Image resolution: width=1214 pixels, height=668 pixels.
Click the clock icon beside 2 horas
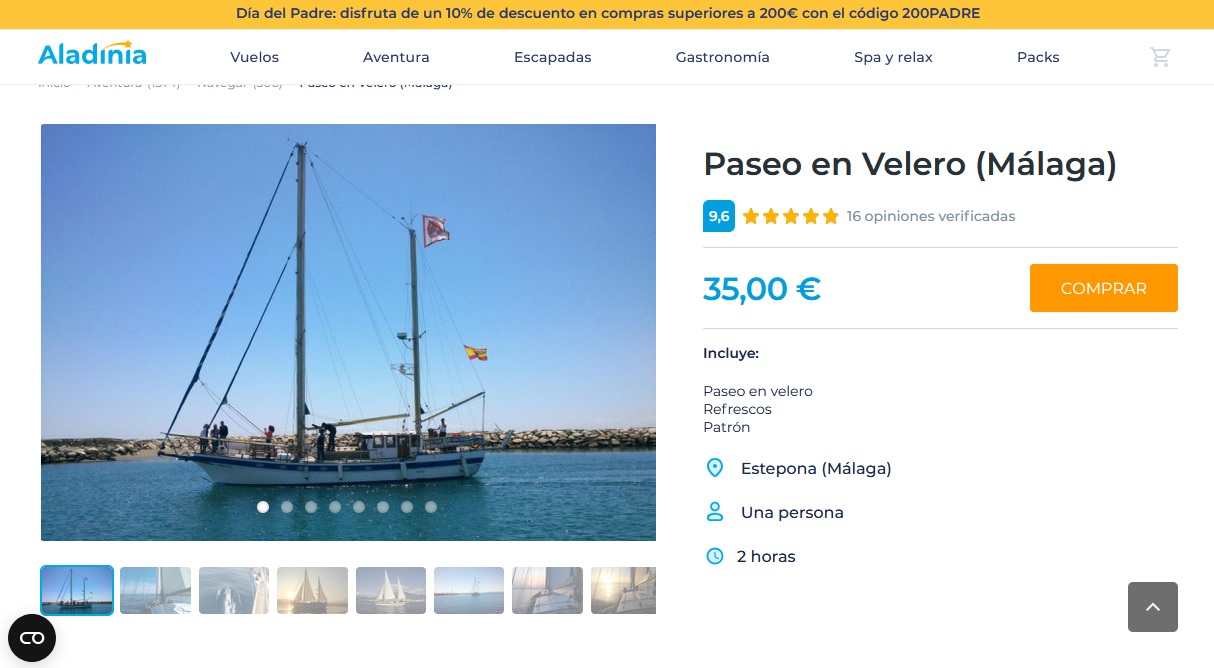[x=715, y=556]
